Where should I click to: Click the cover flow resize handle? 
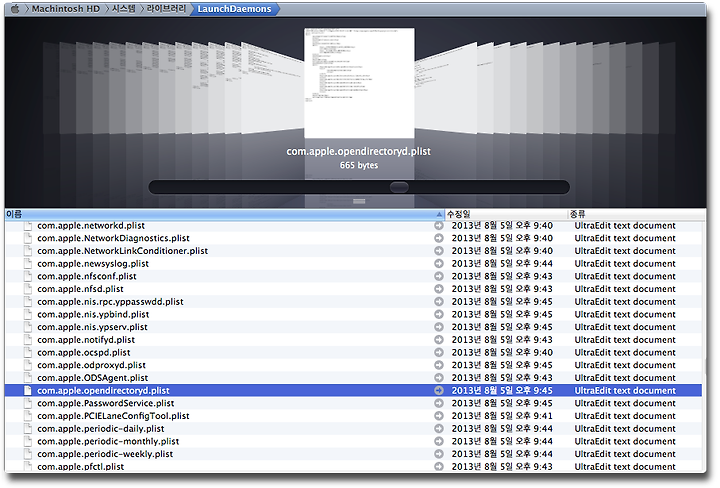tap(359, 201)
